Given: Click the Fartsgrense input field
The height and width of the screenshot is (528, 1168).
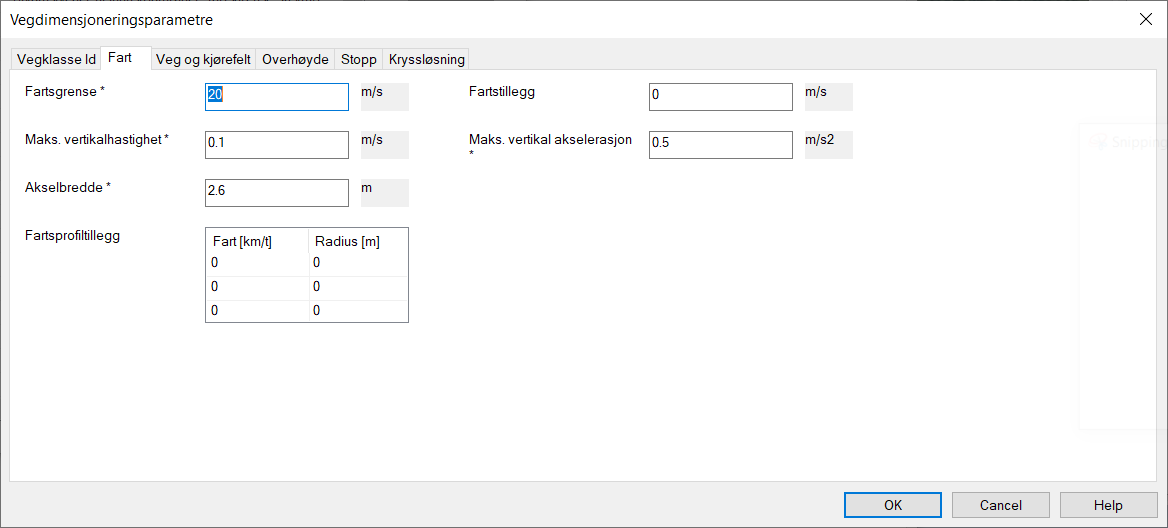Looking at the screenshot, I should point(276,96).
